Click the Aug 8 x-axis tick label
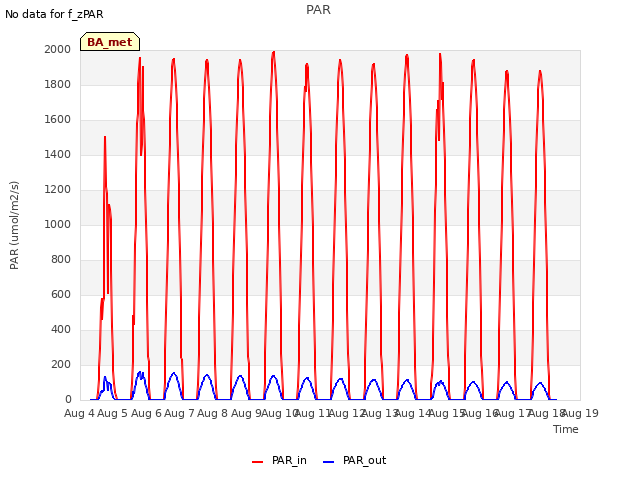The image size is (640, 480). coord(213,413)
